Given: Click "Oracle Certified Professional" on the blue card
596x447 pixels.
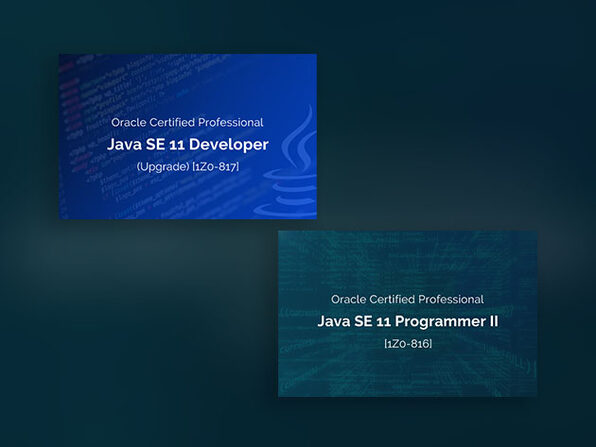Looking at the screenshot, I should pos(187,122).
